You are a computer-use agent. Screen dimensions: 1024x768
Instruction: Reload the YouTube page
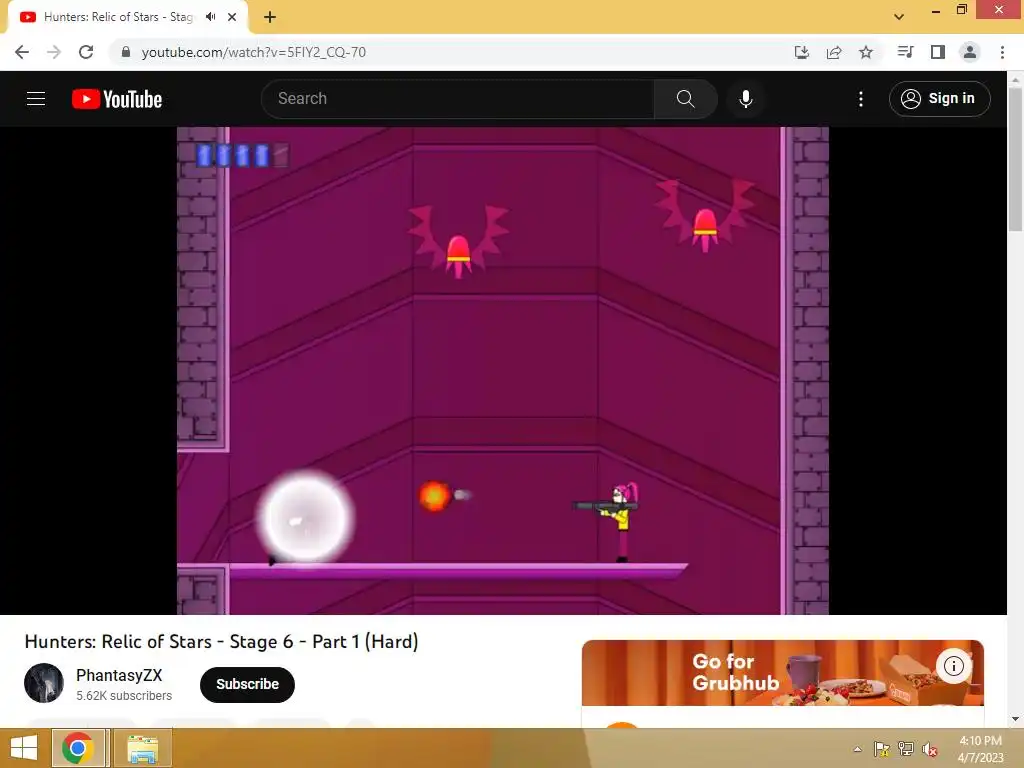[86, 52]
